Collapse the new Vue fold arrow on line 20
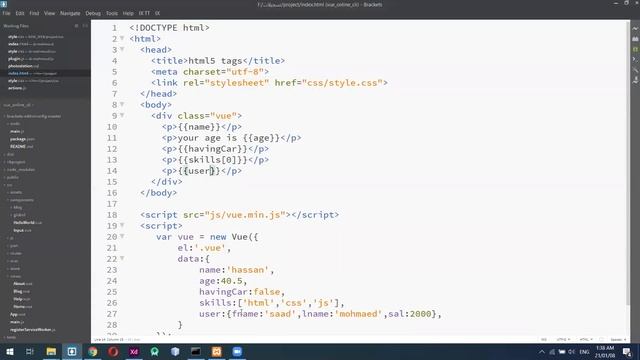The width and height of the screenshot is (640, 360). (x=122, y=236)
